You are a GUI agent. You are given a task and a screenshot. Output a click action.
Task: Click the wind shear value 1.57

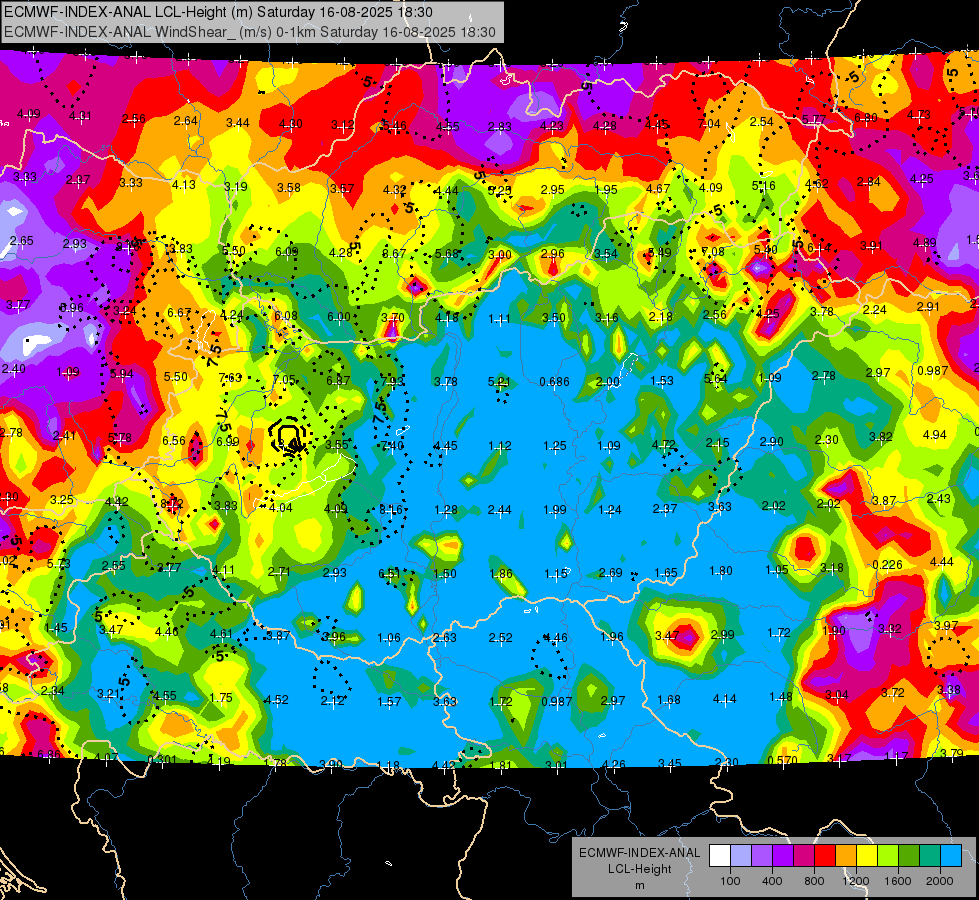tap(389, 702)
